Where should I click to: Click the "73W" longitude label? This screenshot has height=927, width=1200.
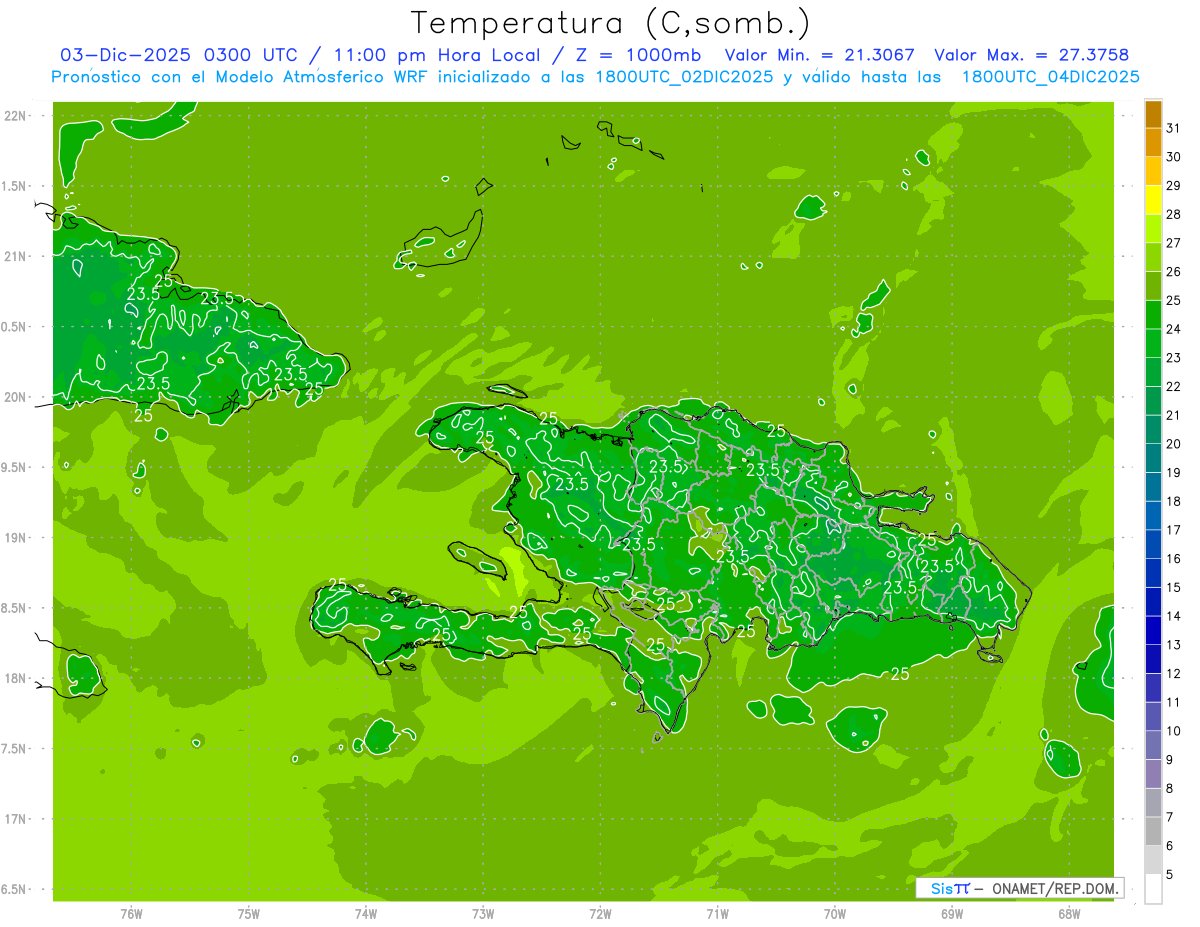(x=483, y=913)
